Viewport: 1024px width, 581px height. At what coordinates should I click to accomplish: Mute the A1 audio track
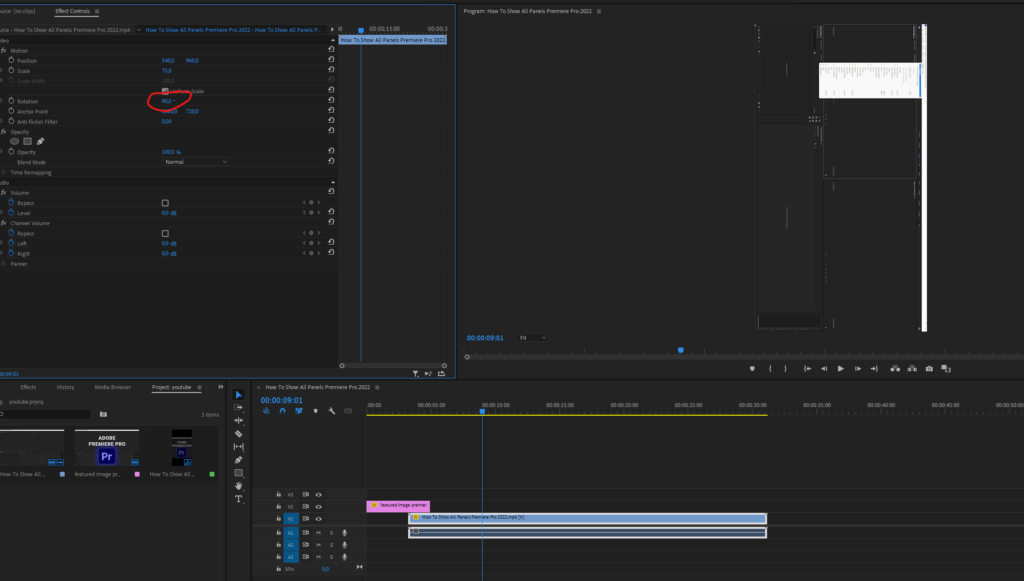pos(319,533)
